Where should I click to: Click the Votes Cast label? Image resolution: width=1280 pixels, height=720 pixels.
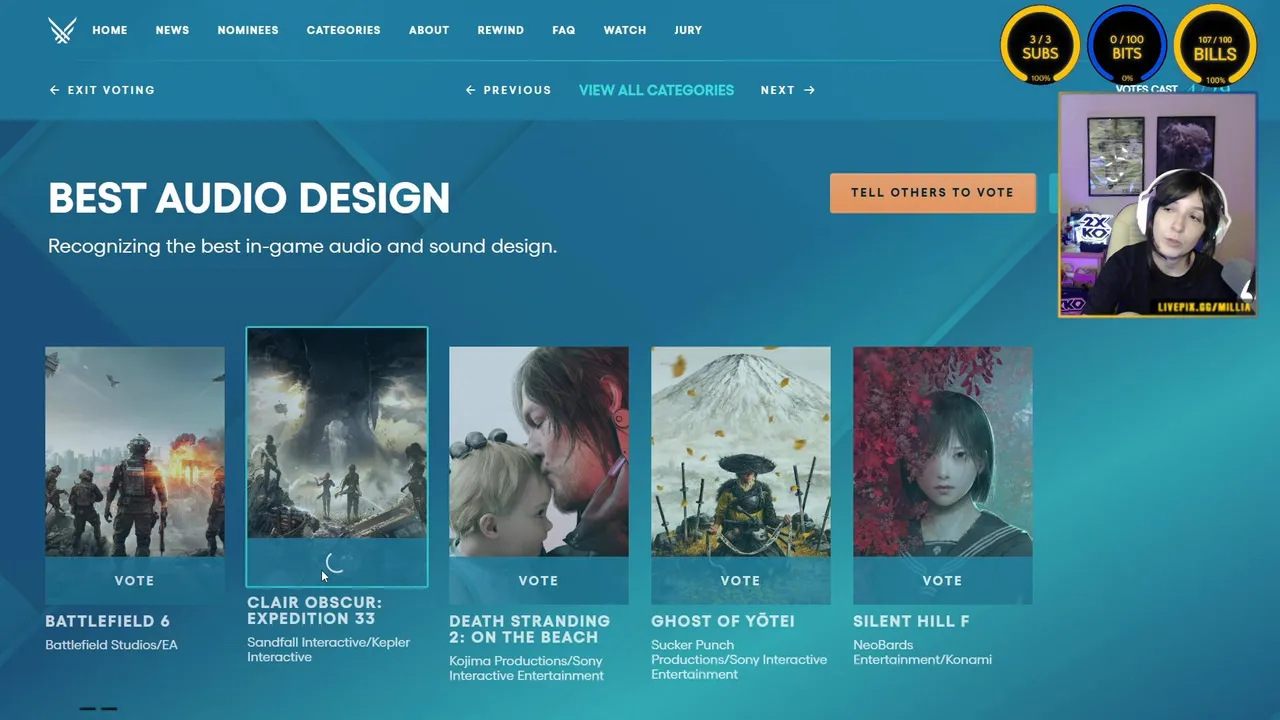1147,89
